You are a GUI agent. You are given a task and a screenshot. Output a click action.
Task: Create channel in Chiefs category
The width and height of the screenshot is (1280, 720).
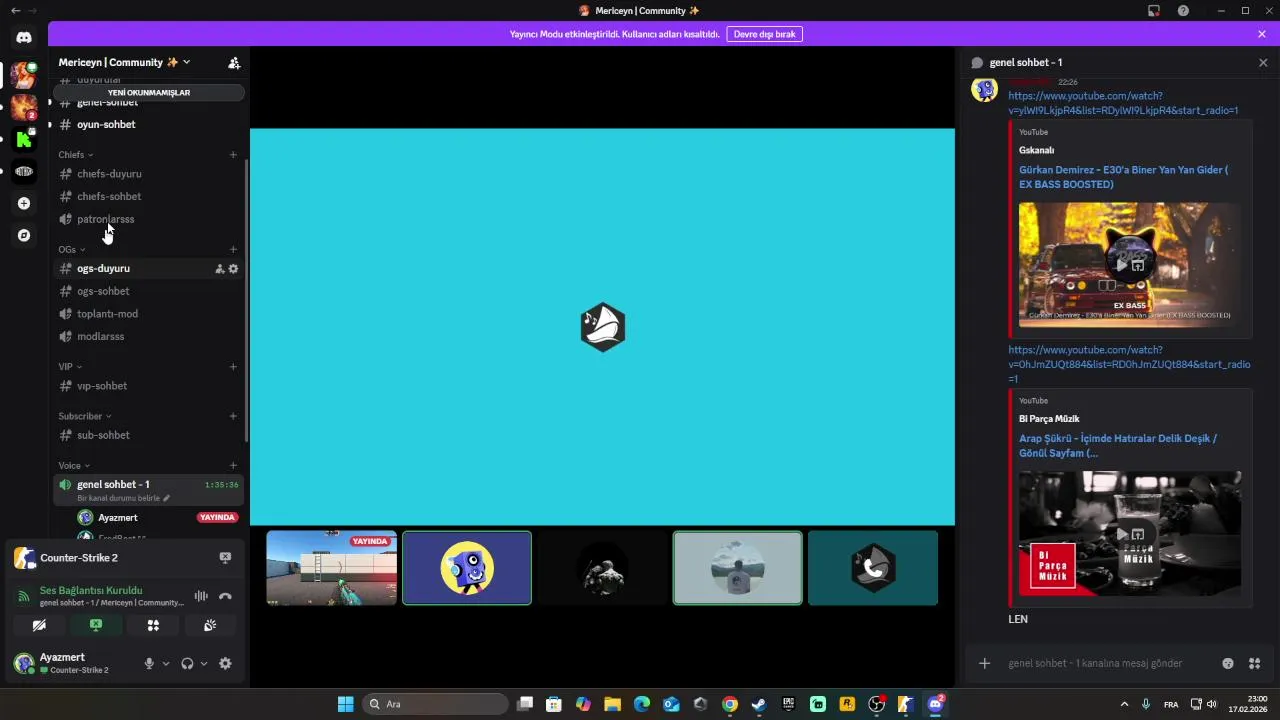[233, 155]
